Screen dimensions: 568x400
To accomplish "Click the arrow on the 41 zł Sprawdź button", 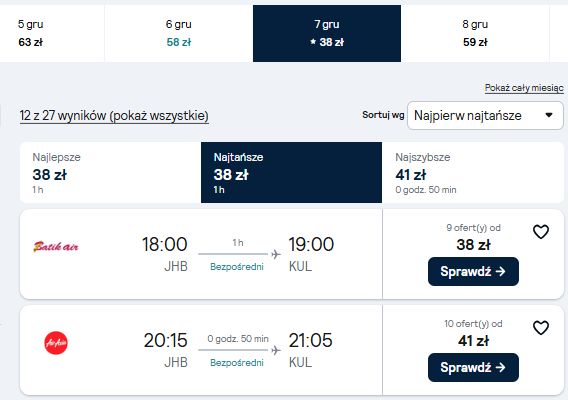I will [x=501, y=367].
